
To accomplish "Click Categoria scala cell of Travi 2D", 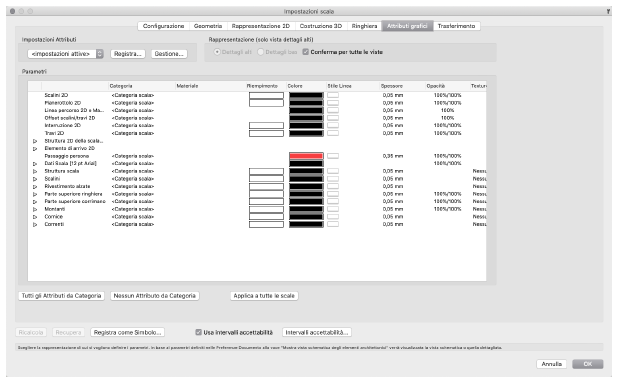I will (133, 133).
